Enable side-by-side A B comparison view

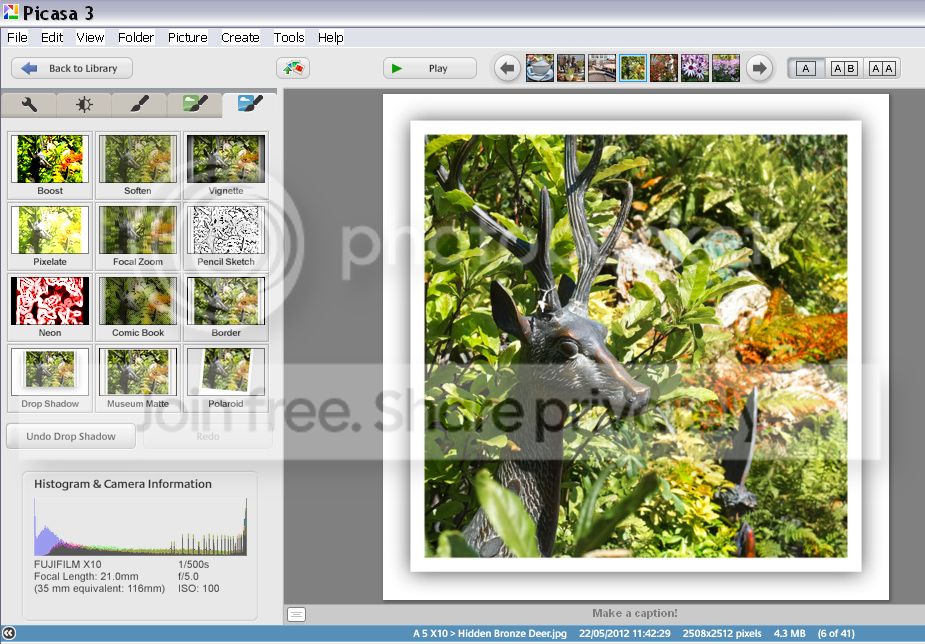pyautogui.click(x=844, y=68)
